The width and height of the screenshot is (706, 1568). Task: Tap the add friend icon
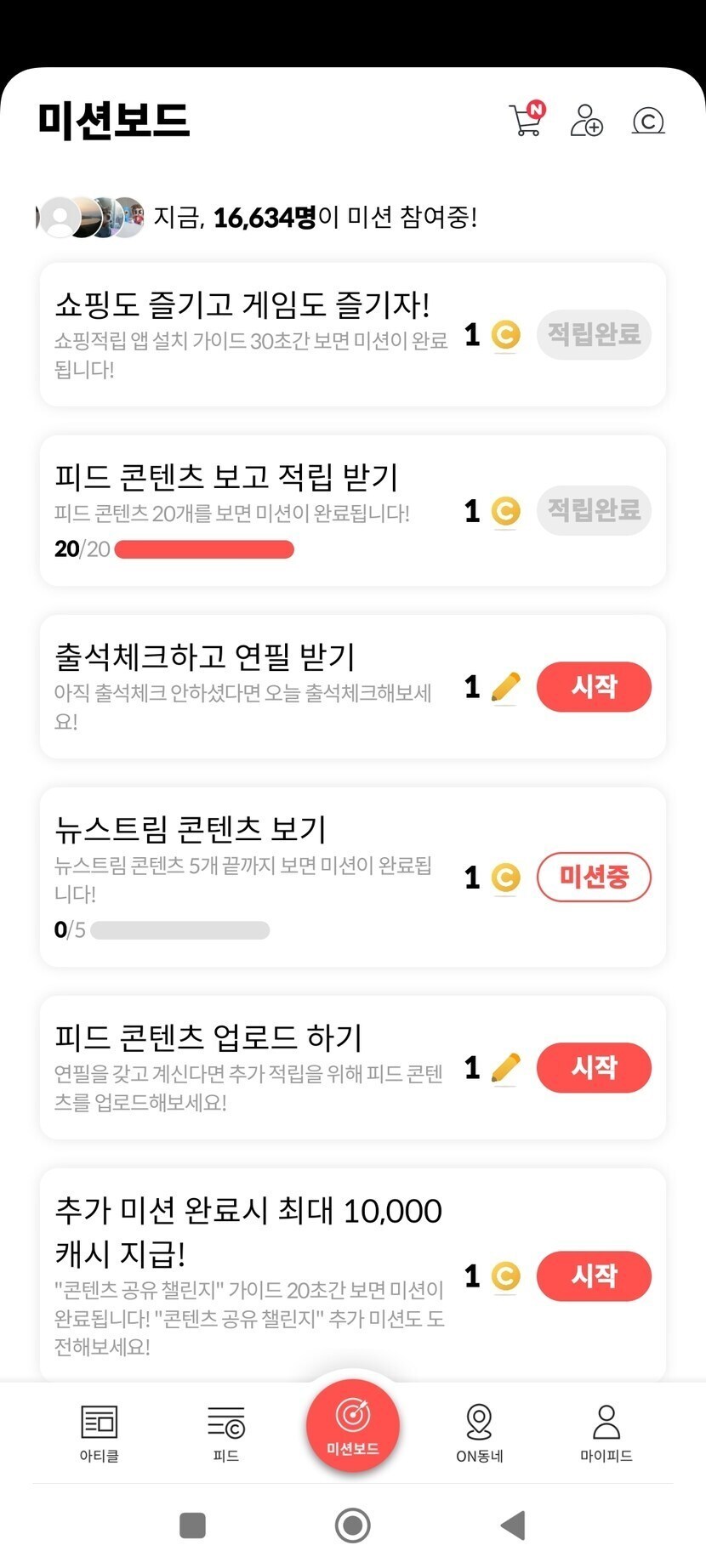[586, 121]
